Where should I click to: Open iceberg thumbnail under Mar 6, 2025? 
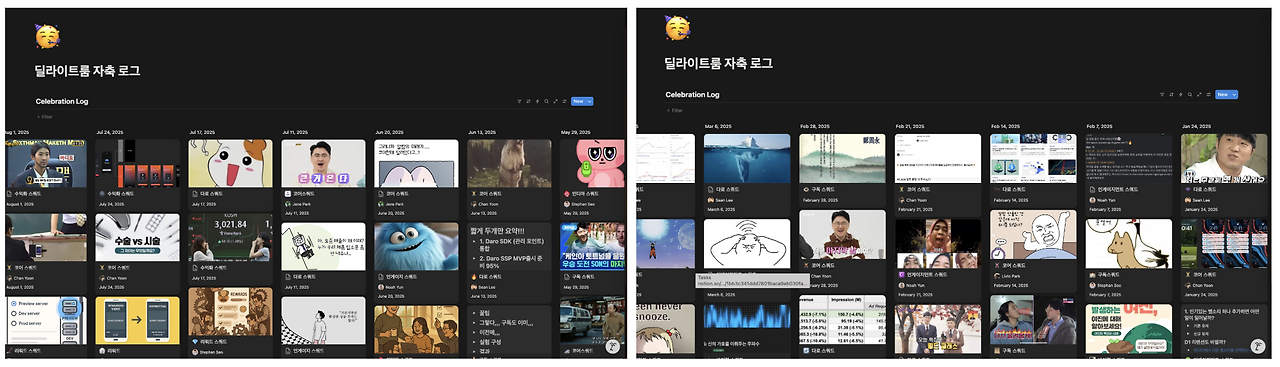(747, 157)
